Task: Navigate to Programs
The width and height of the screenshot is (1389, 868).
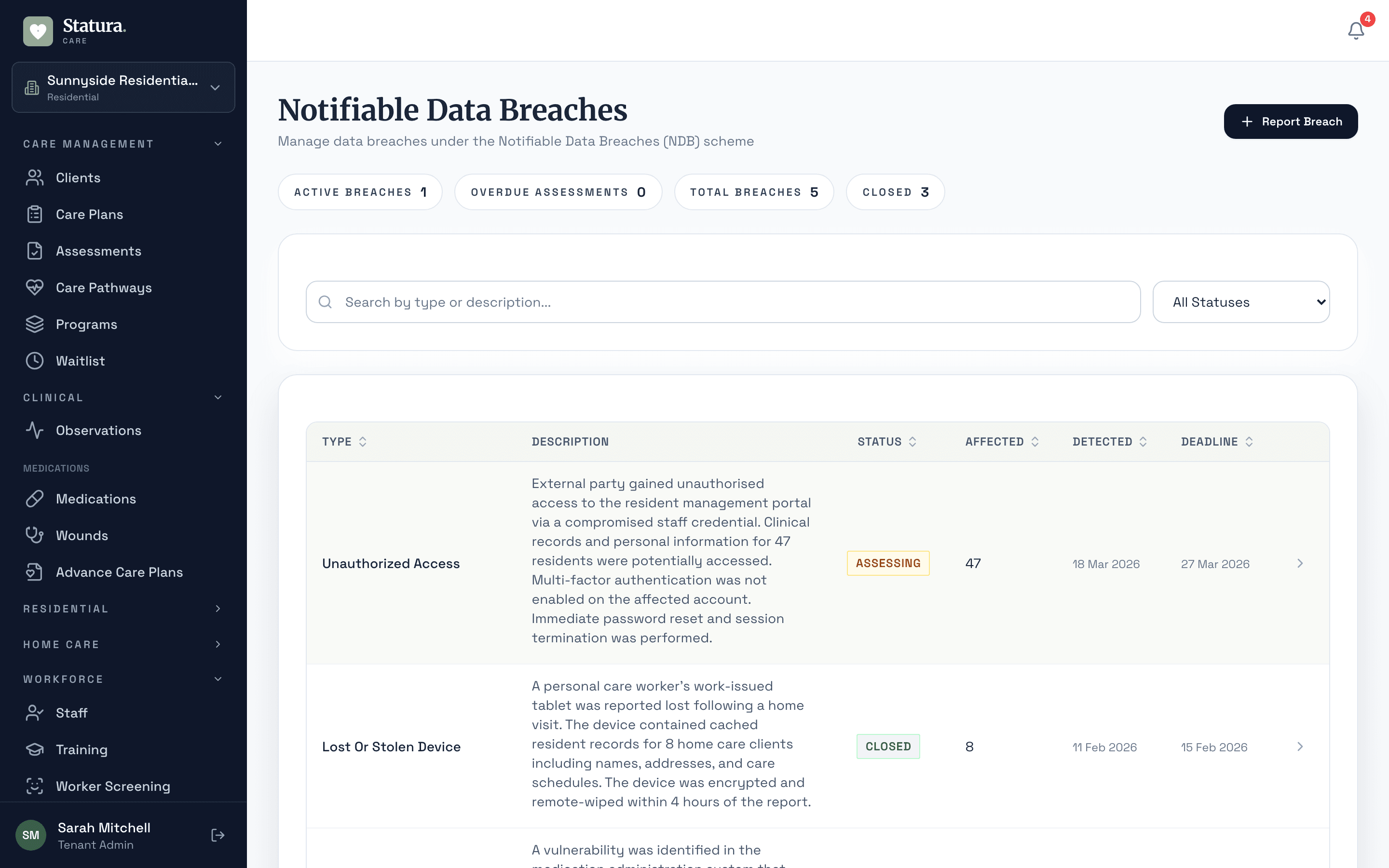Action: tap(123, 325)
